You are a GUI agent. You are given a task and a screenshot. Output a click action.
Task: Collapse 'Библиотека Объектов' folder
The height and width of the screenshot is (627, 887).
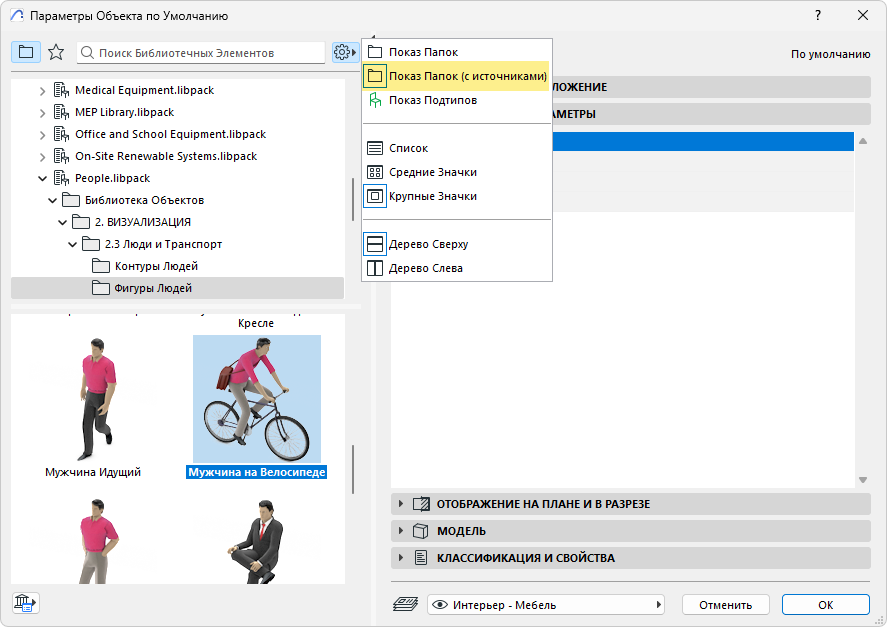tap(53, 200)
